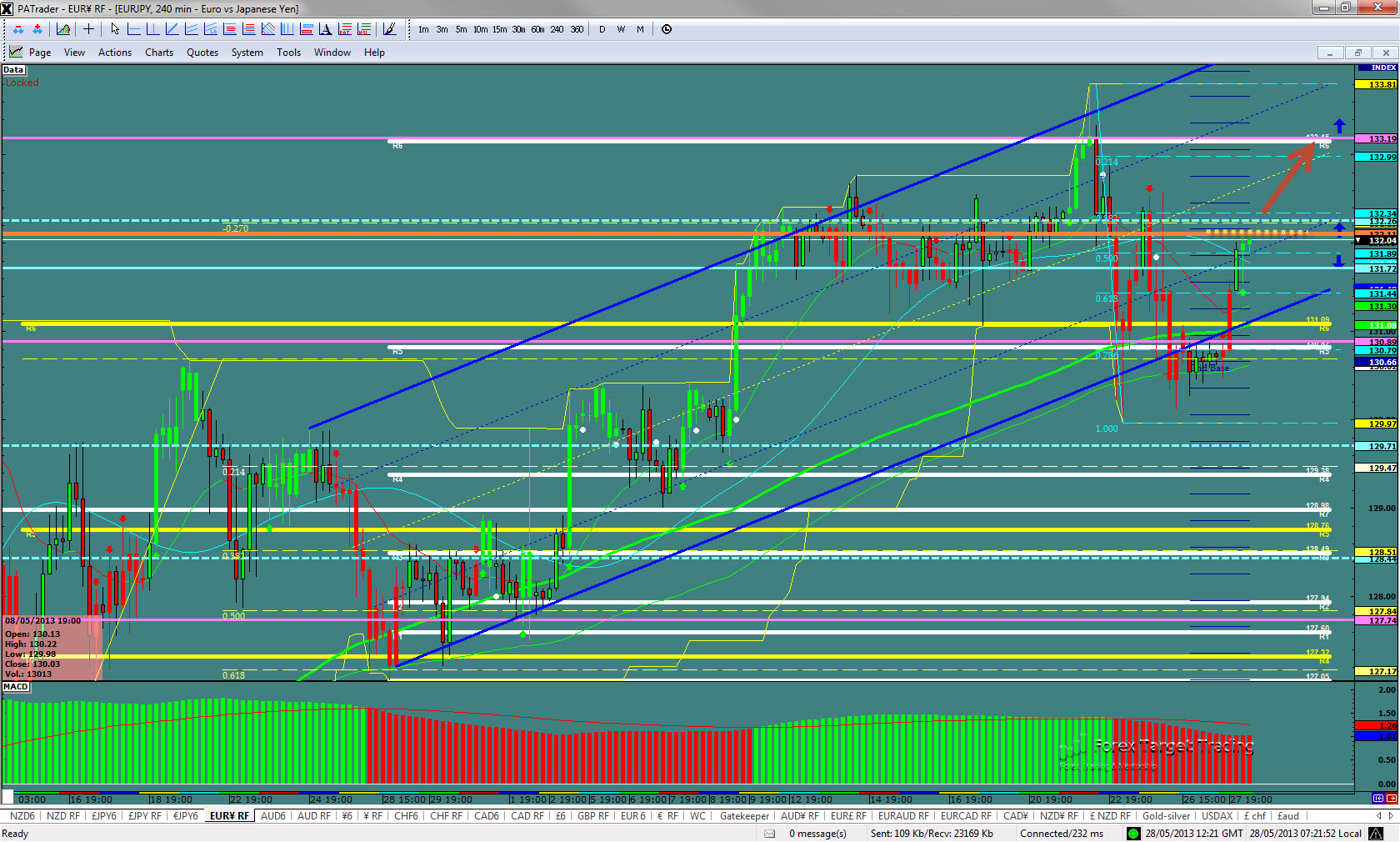Click Connected/232 ms status text
This screenshot has width=1400, height=842.
coord(1062,834)
